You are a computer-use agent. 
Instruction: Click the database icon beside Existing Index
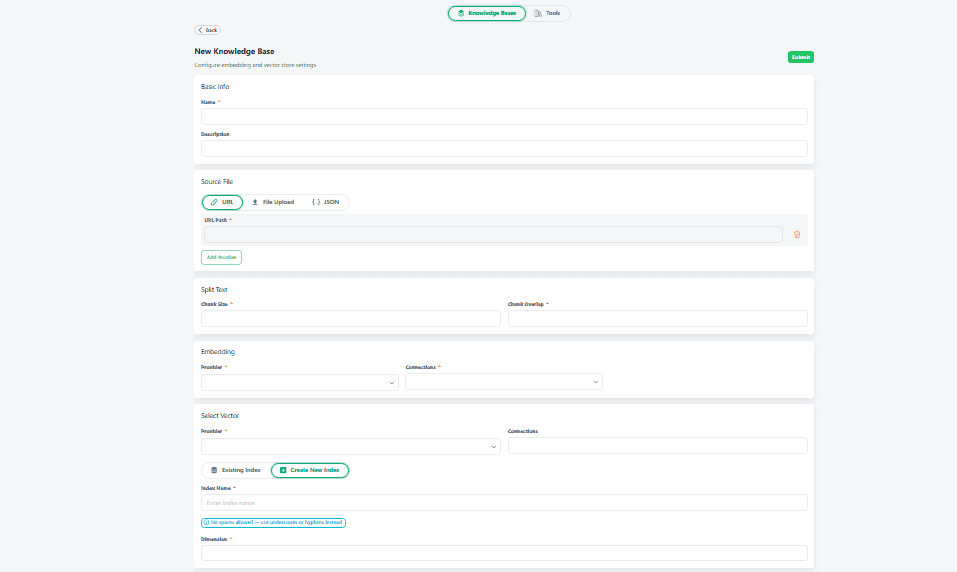[214, 470]
